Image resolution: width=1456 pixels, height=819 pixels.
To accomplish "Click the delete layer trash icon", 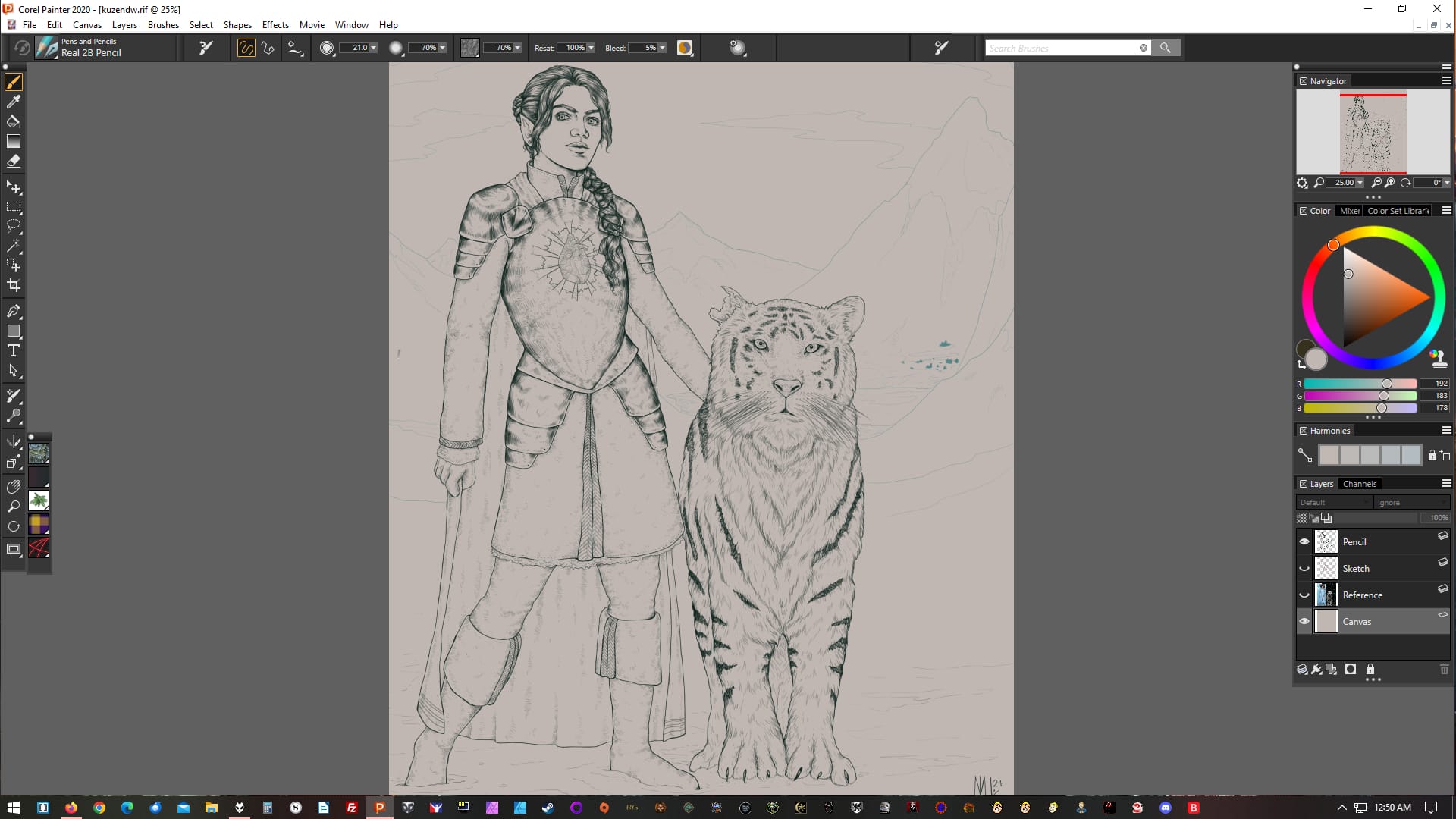I will pyautogui.click(x=1444, y=669).
